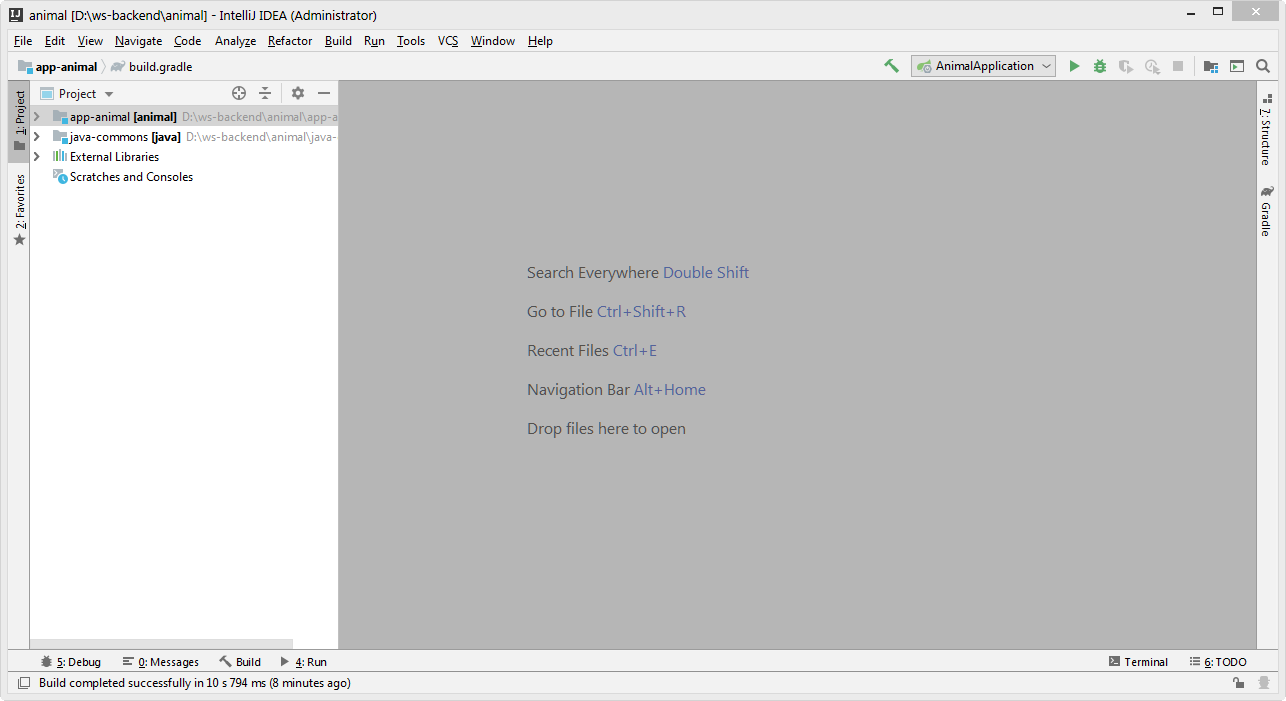The width and height of the screenshot is (1286, 701).
Task: Click the build completed status message
Action: 195,683
